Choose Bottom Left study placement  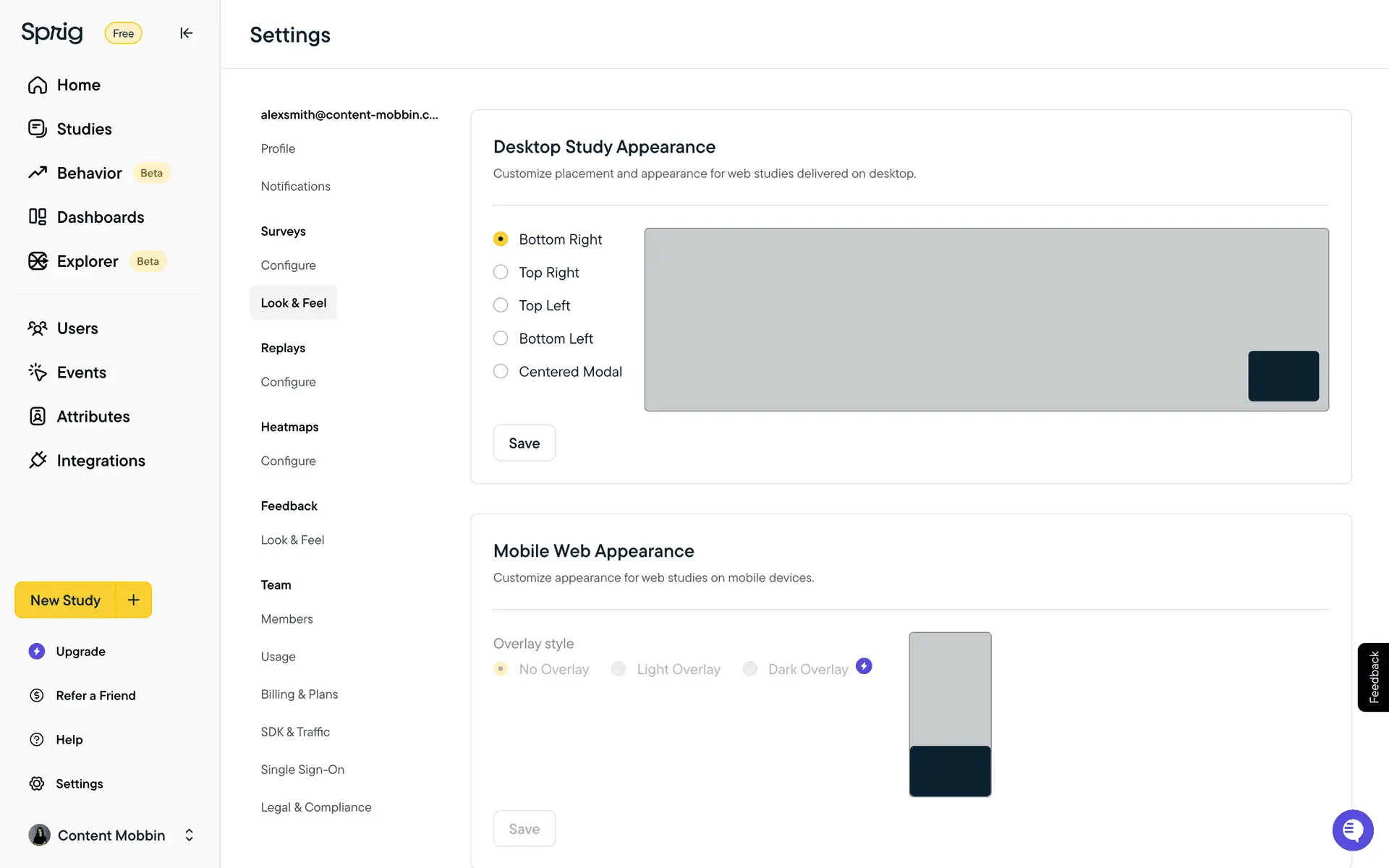click(501, 338)
